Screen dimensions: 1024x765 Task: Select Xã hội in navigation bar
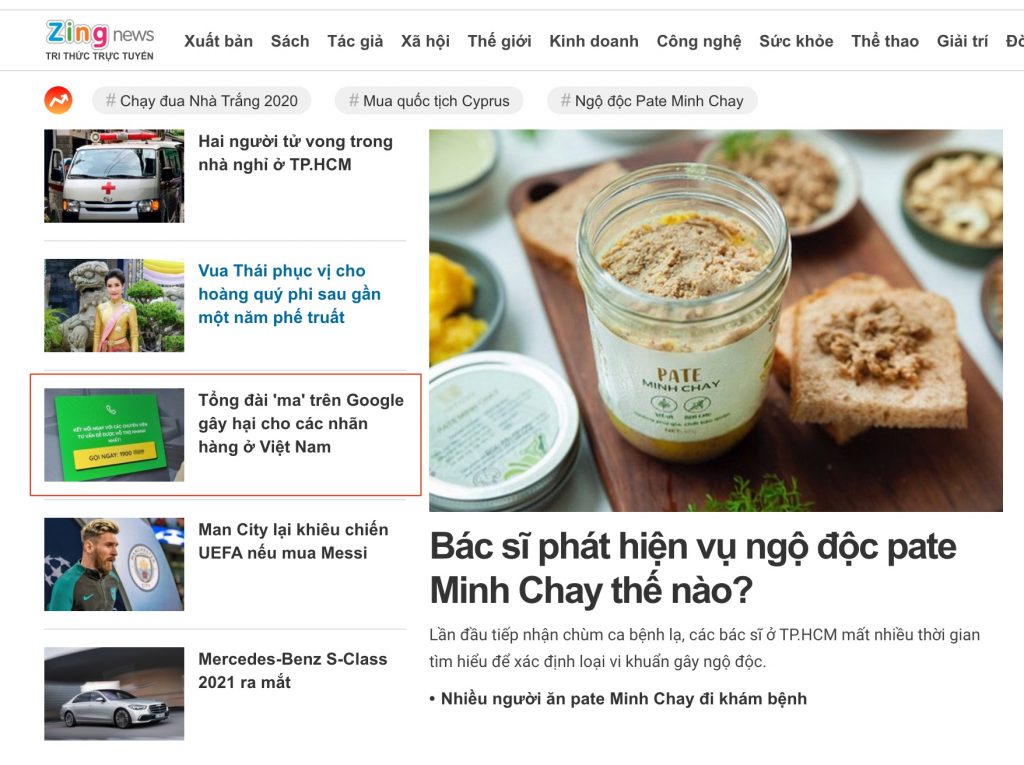[425, 41]
